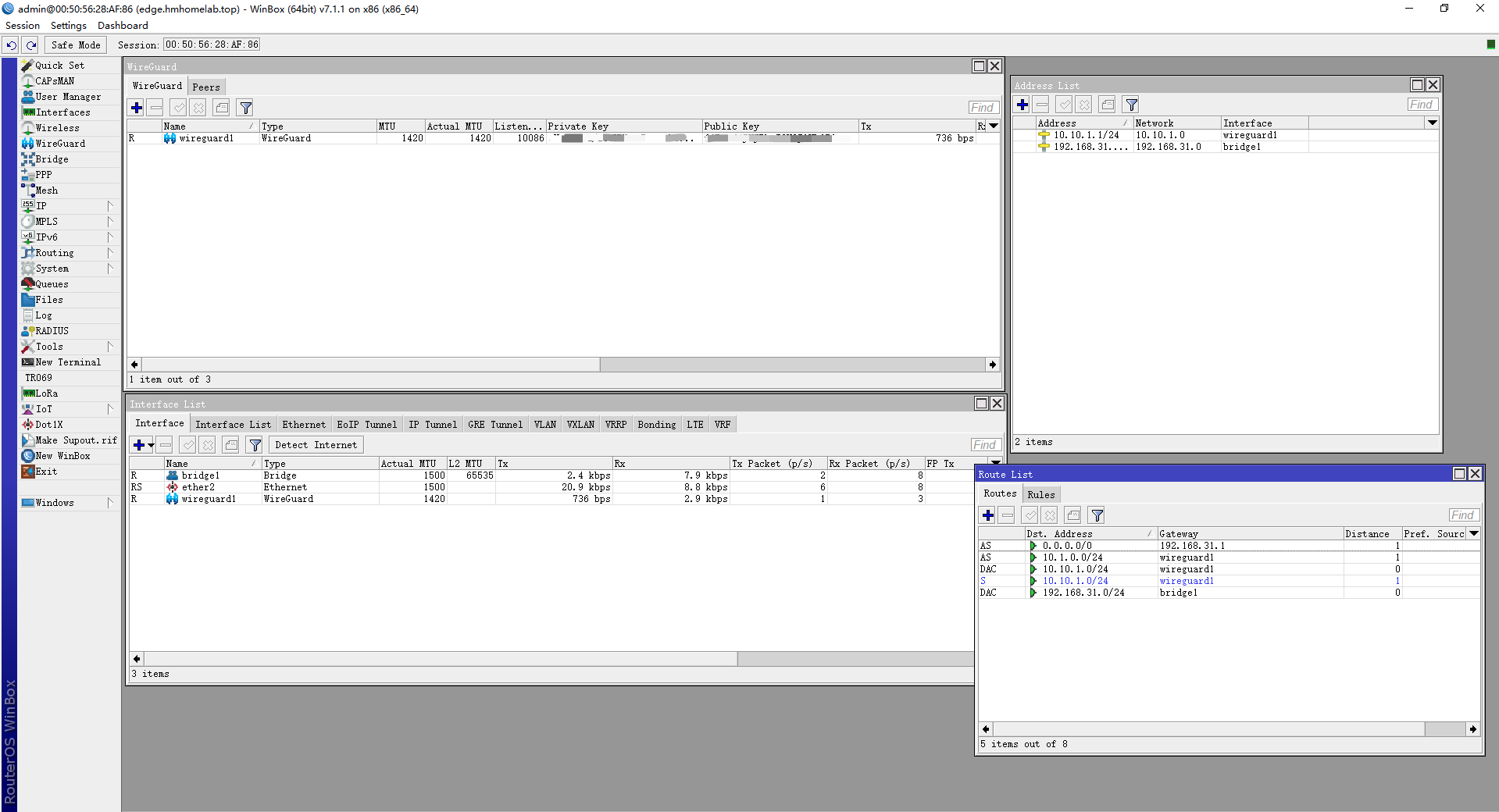1499x812 pixels.
Task: Open New Terminal from sidebar
Action: click(68, 362)
